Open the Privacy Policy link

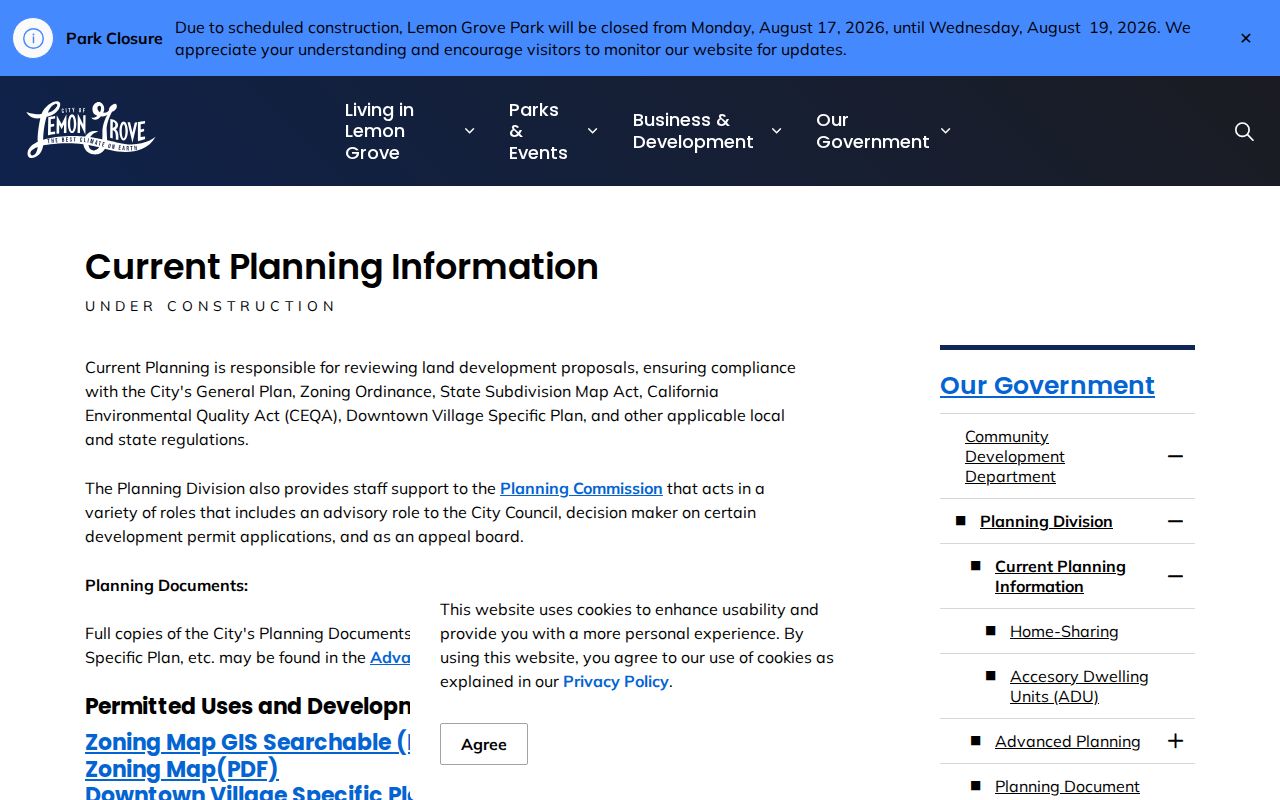point(616,681)
